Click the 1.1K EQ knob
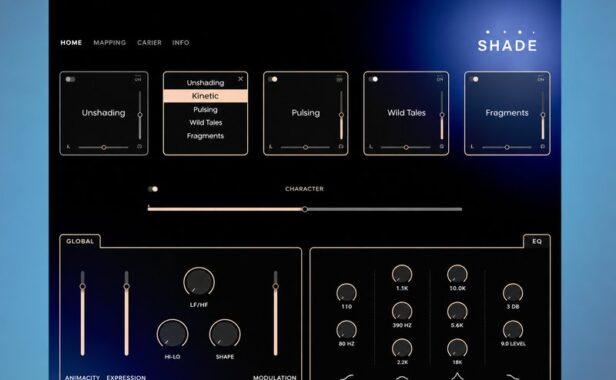 402,274
